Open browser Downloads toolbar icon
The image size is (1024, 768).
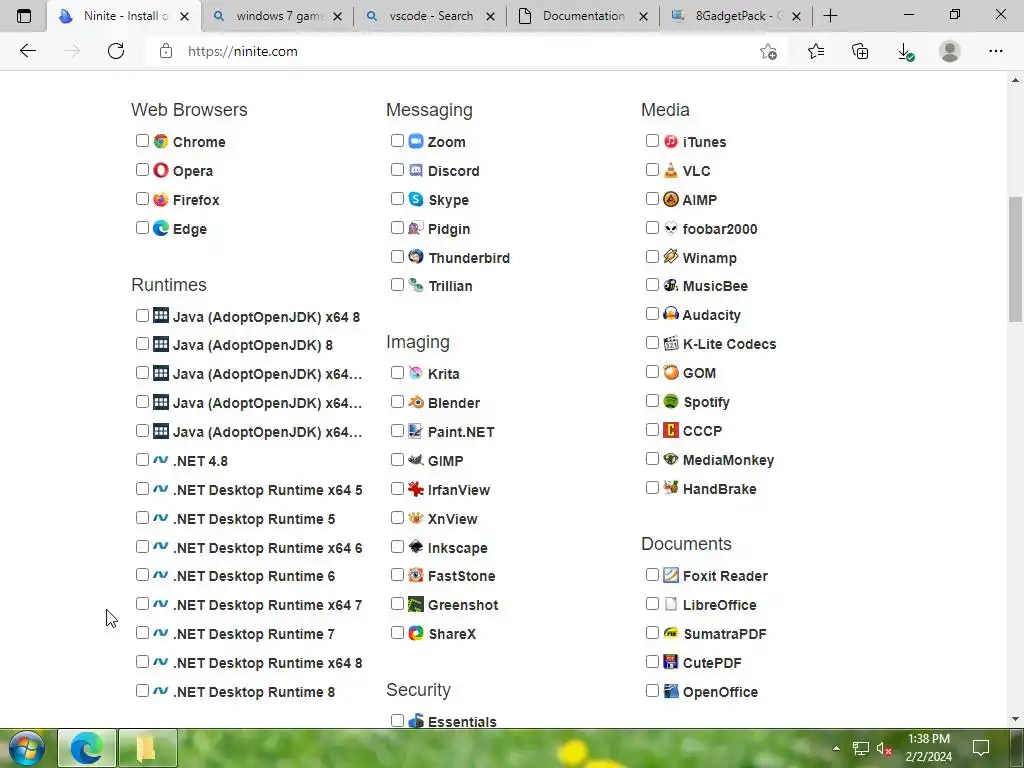[x=905, y=52]
